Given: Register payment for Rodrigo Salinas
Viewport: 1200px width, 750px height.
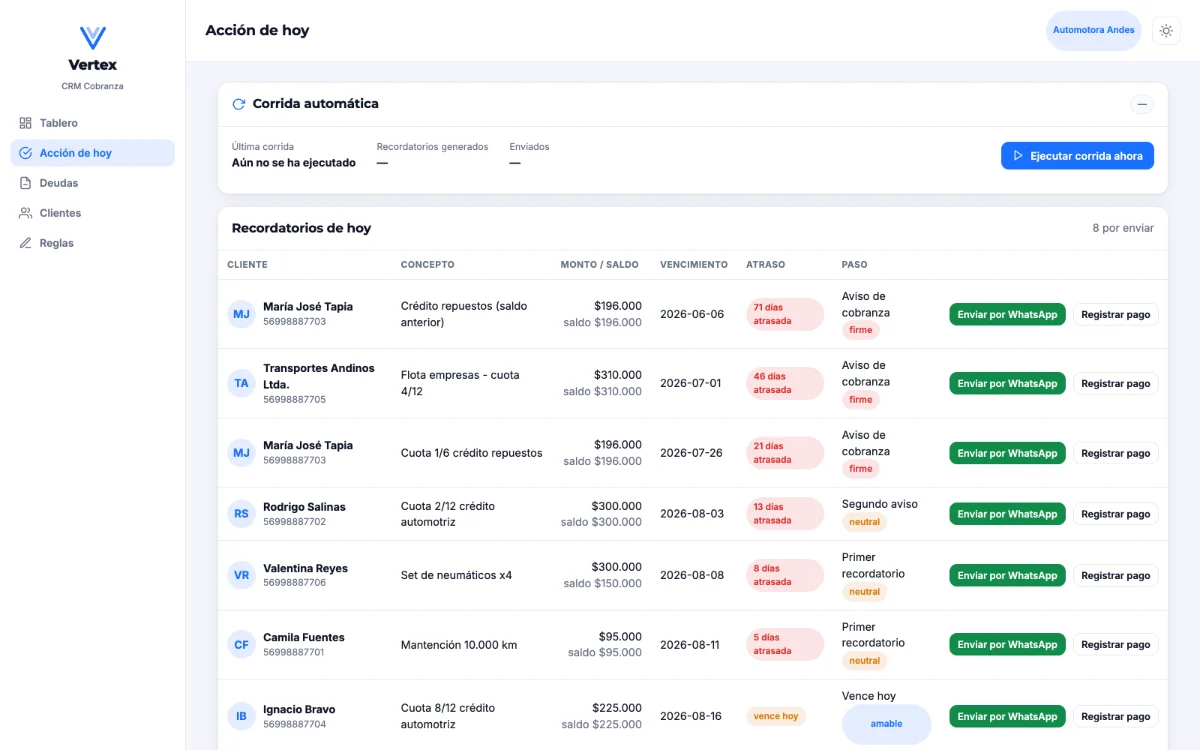Looking at the screenshot, I should 1116,514.
